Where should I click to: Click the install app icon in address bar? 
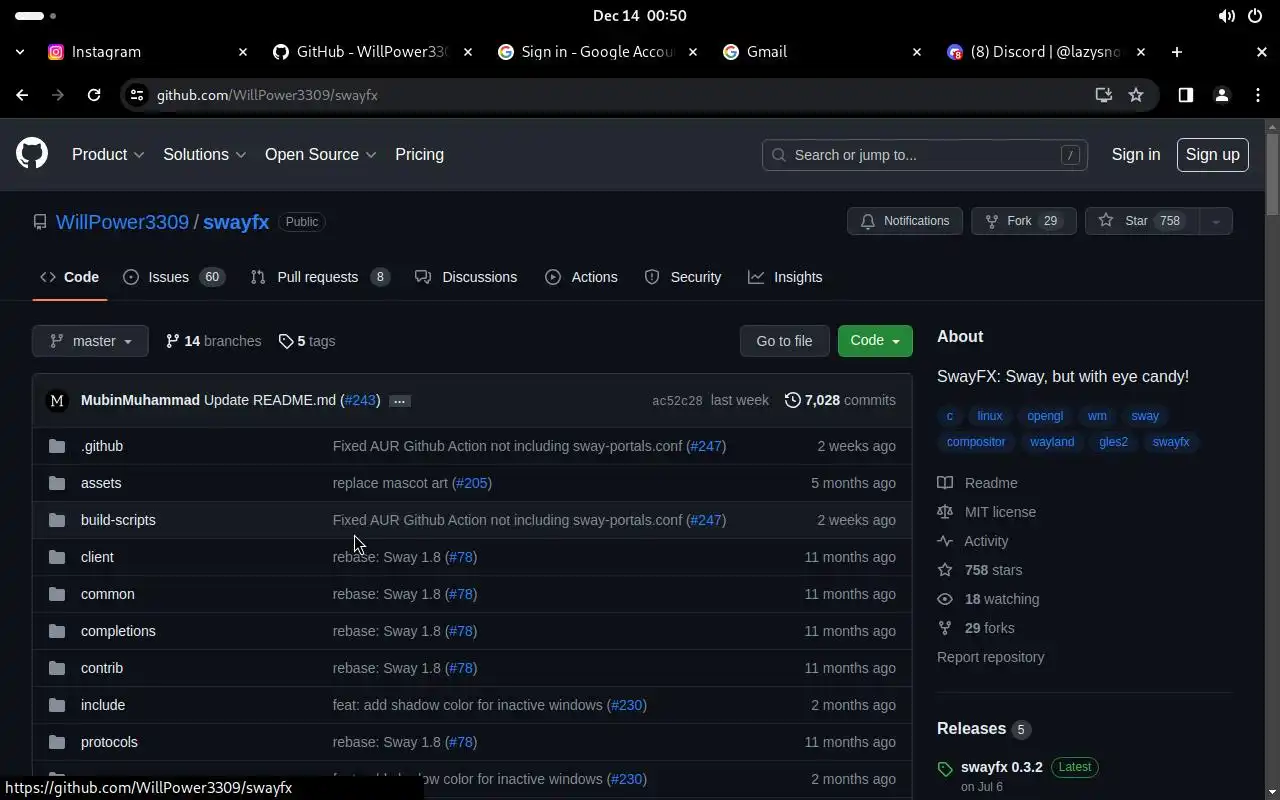(1104, 95)
